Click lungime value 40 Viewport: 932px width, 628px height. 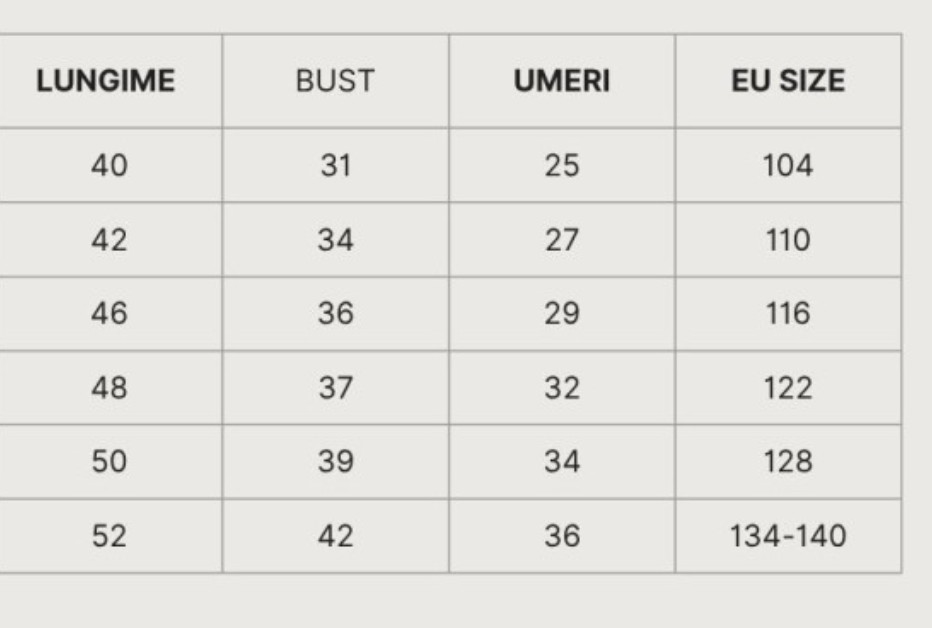(x=109, y=165)
